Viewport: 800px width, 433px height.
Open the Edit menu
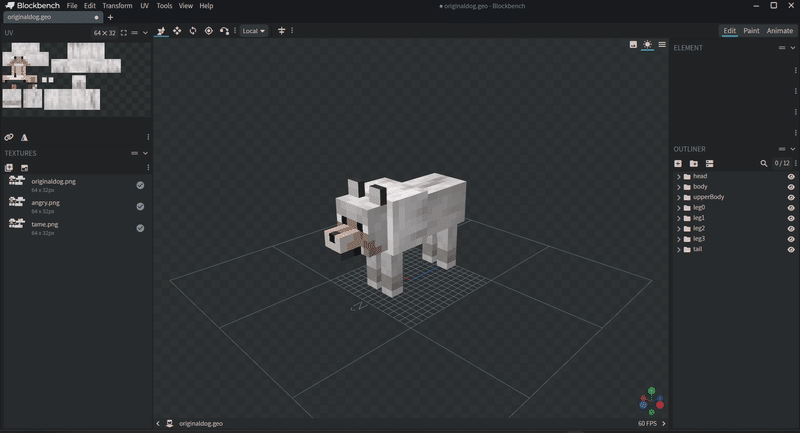point(90,6)
